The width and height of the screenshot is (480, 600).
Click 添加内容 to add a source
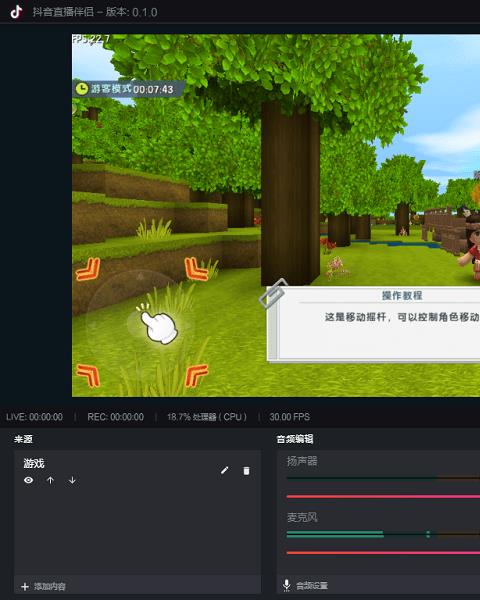pos(49,586)
